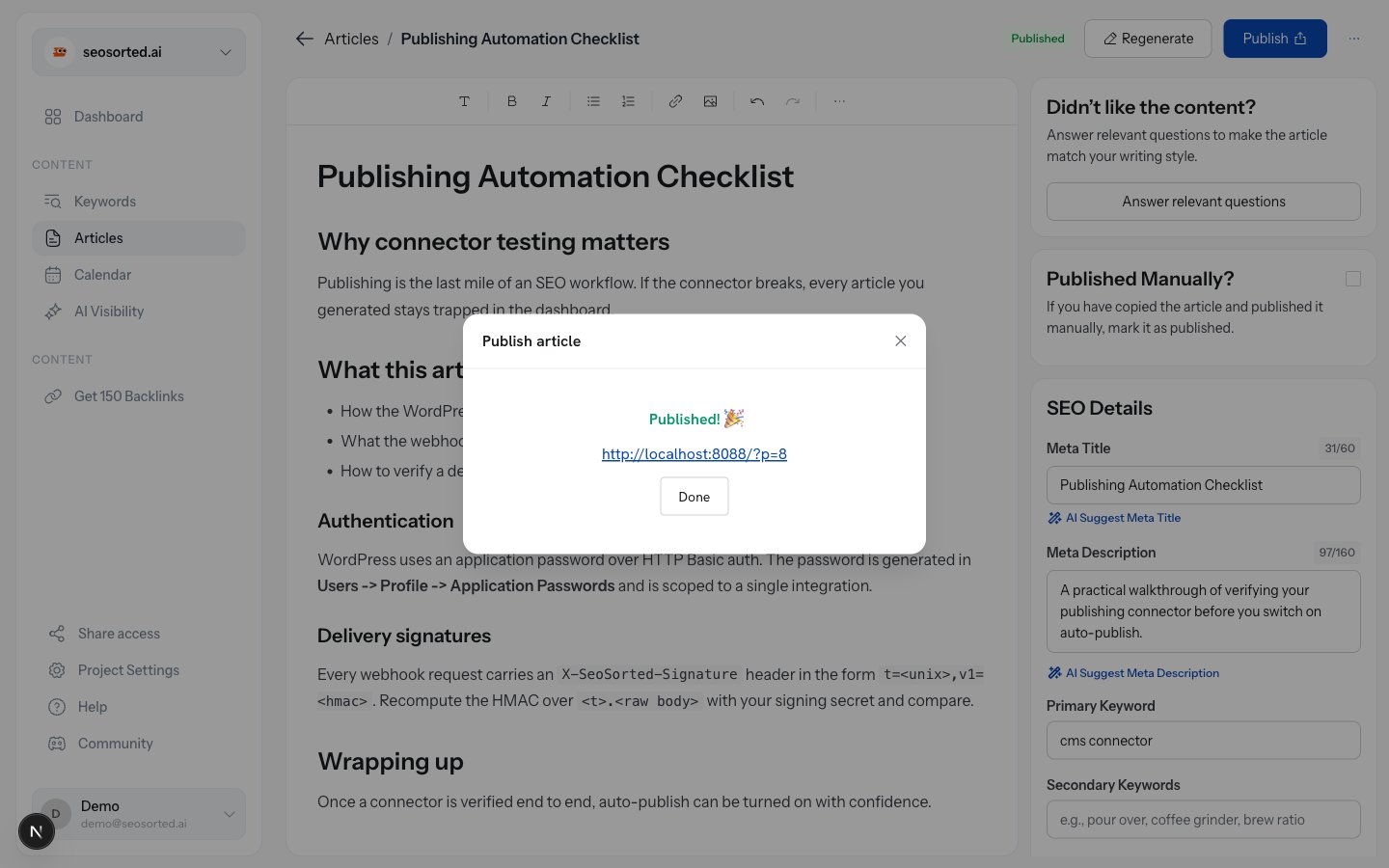This screenshot has width=1389, height=868.
Task: Click the Share access icon
Action: point(57,634)
